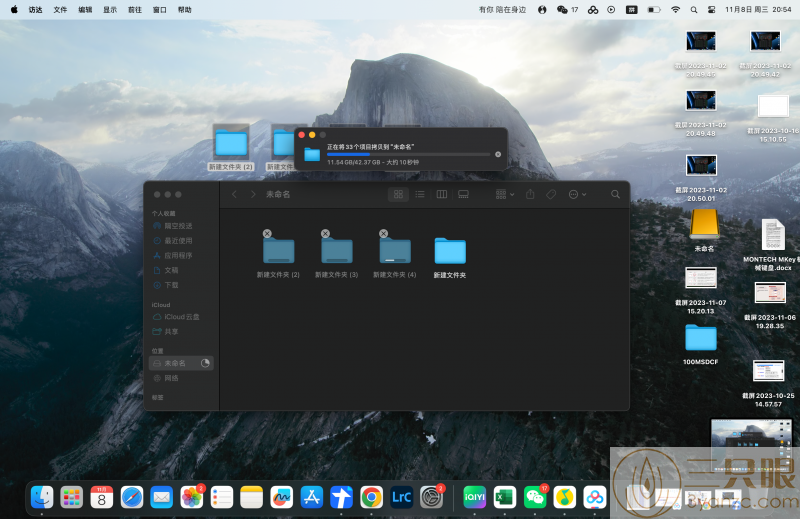Open Wi-Fi status in menu bar
This screenshot has height=519, width=800.
(x=676, y=10)
